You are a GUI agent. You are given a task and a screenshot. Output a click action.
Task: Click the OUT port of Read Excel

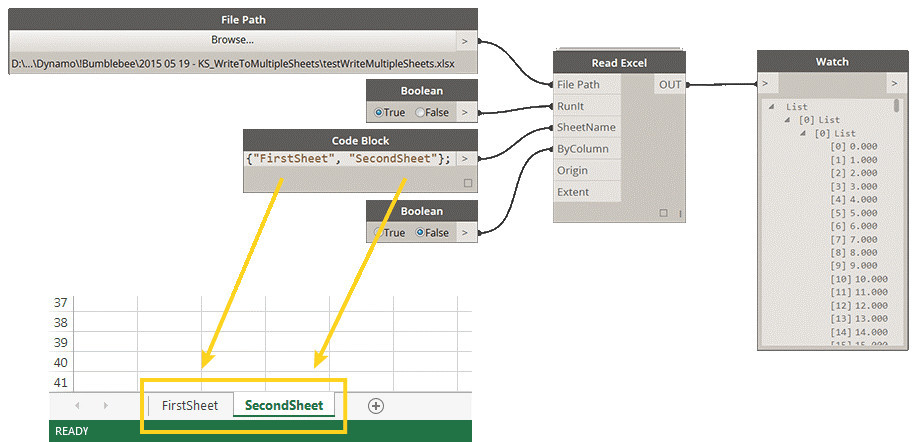coord(669,85)
